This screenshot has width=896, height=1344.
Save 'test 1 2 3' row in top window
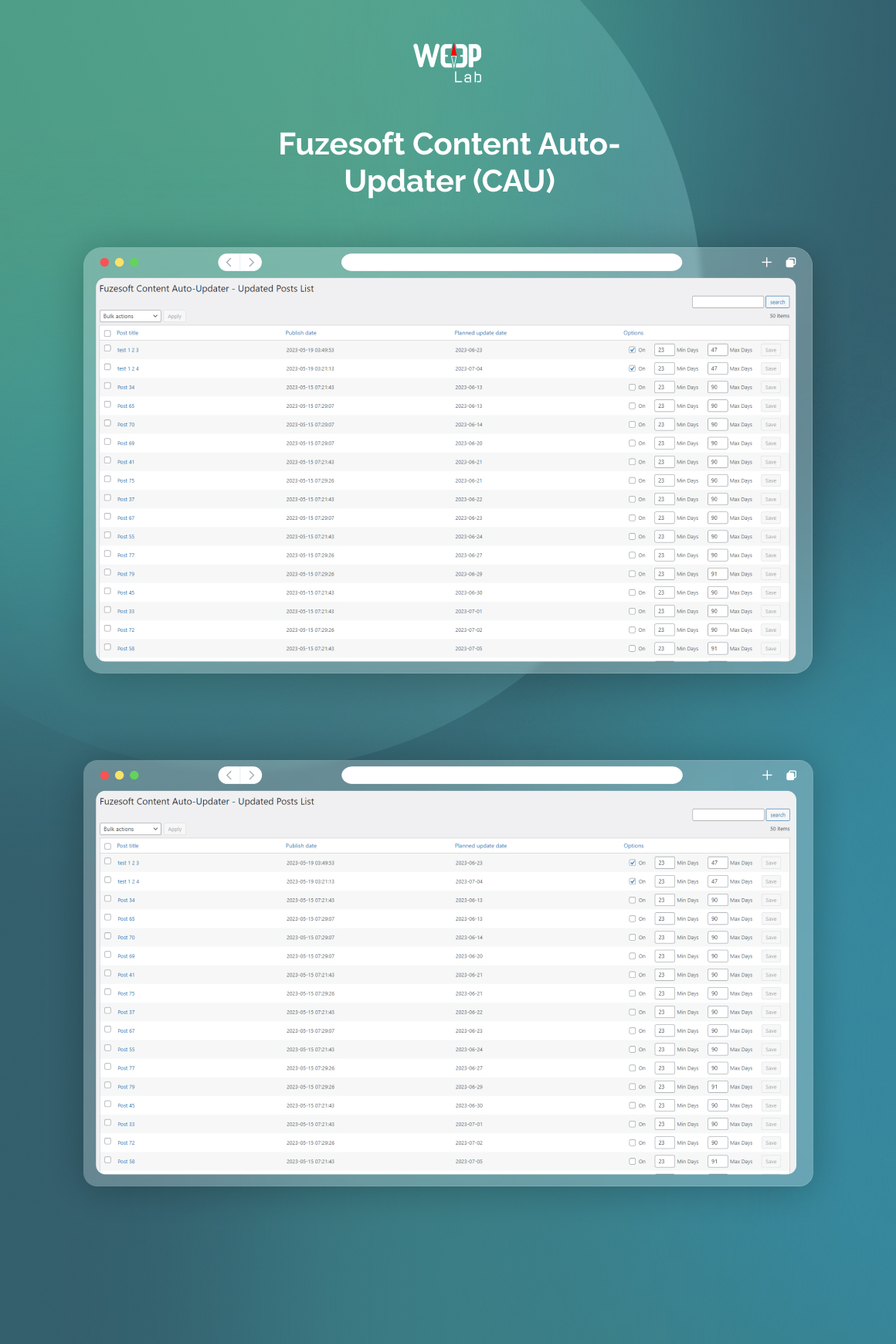coord(771,351)
